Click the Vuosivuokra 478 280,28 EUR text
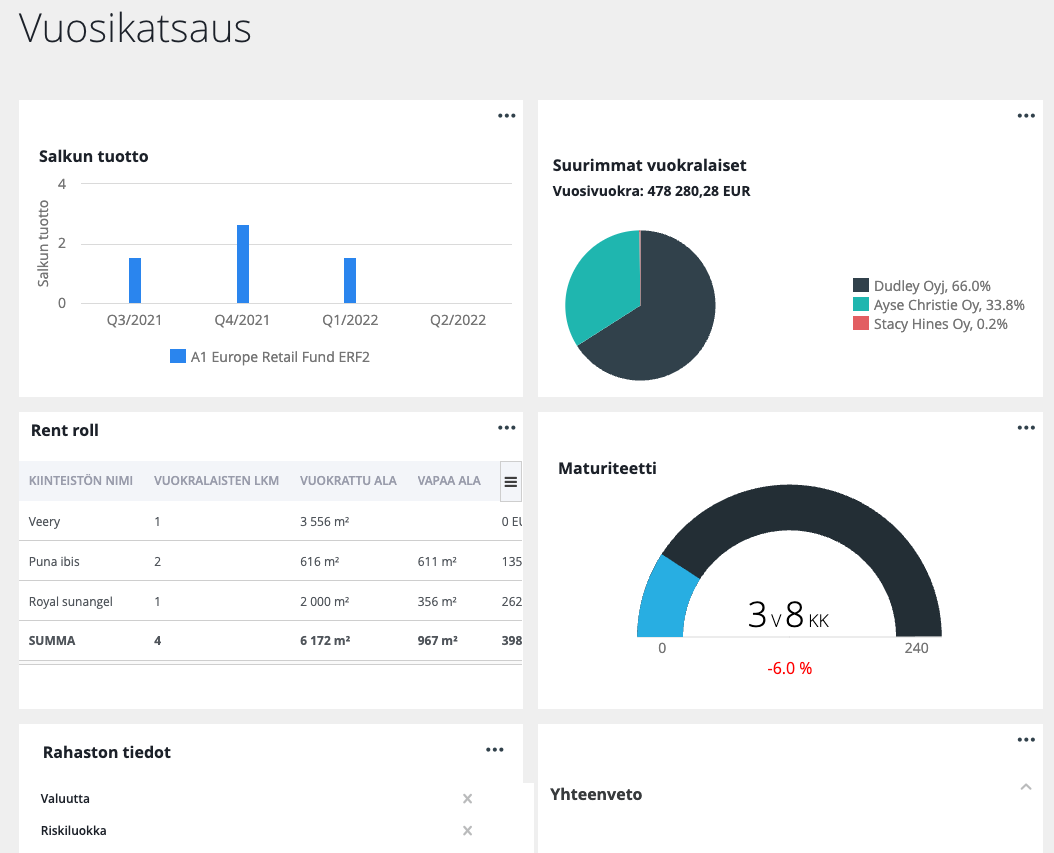The image size is (1054, 853). (x=651, y=191)
